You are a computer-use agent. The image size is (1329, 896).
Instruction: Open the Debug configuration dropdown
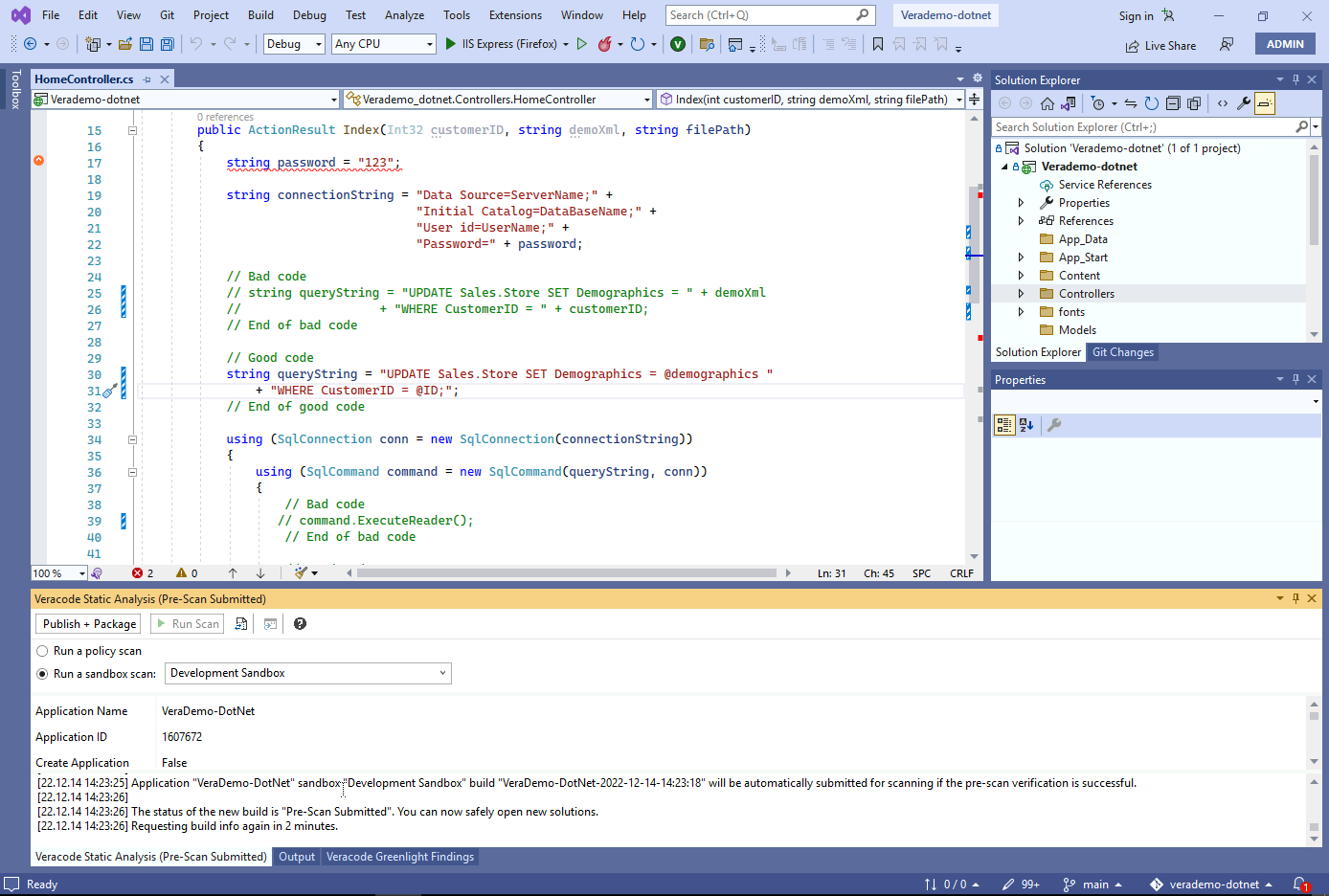[294, 44]
